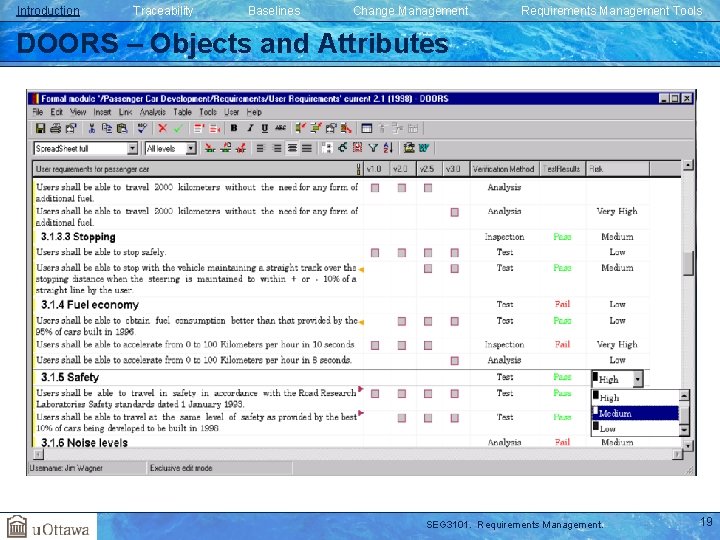Apply Bold formatting
The width and height of the screenshot is (720, 540).
click(234, 129)
